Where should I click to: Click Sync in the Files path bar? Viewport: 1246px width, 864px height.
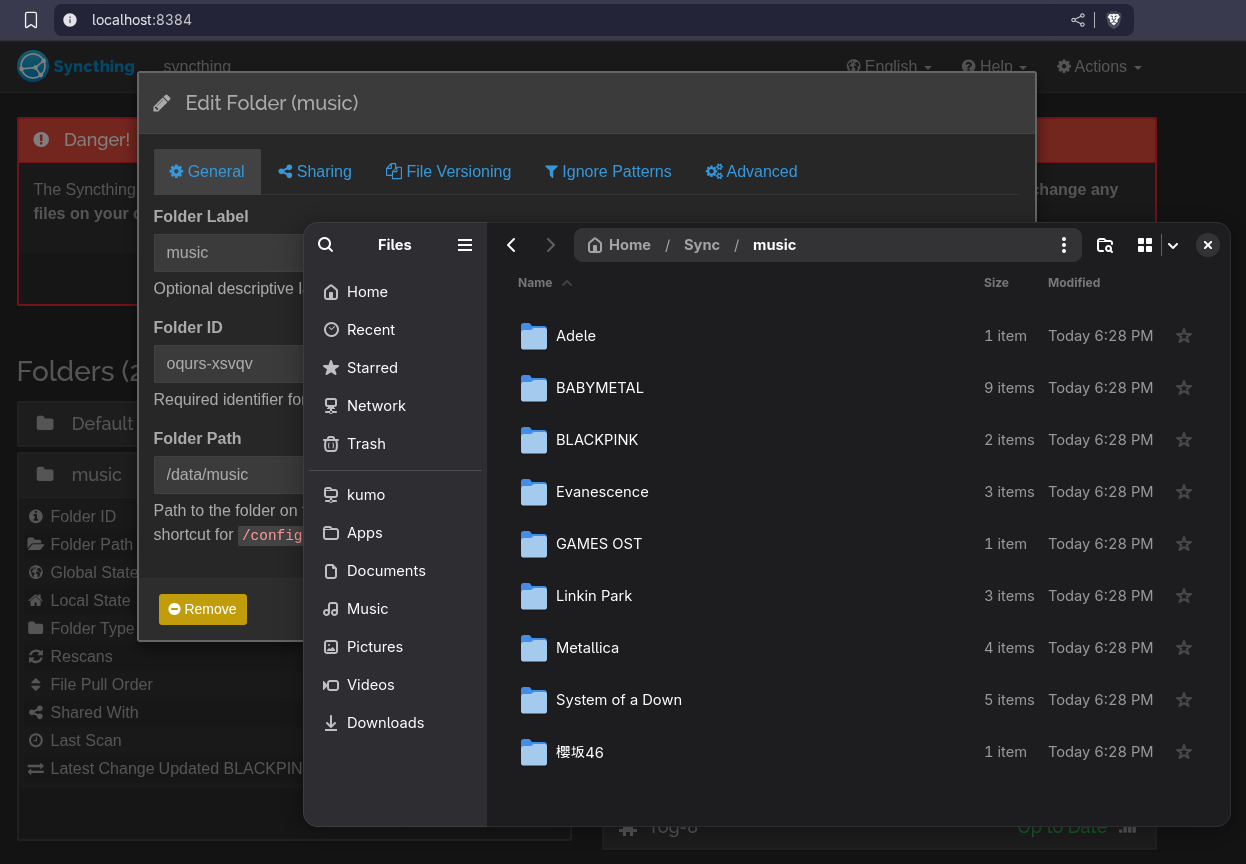[x=702, y=245]
